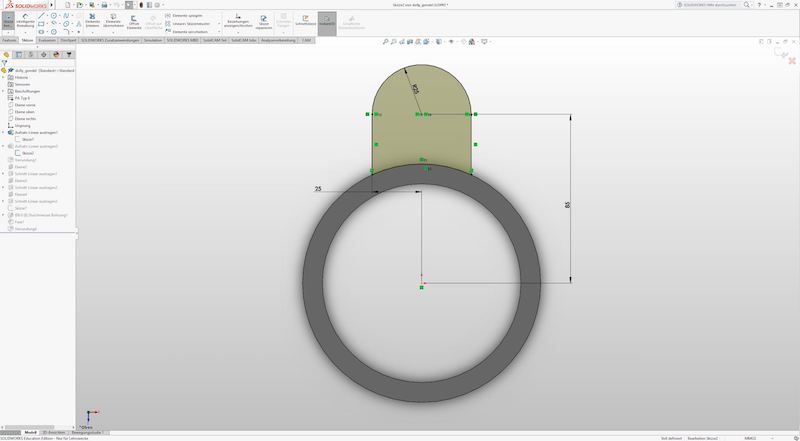Collapse Aufsatz-Linear austragen1 node
Screen dimensions: 800x441
click(3, 133)
